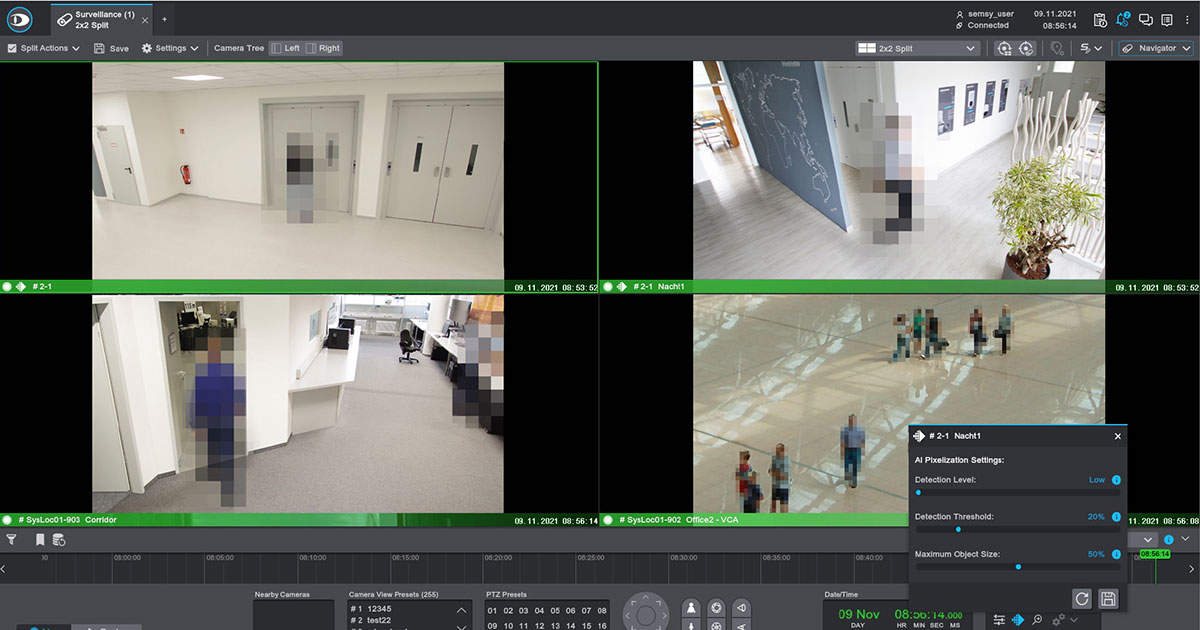Select PTZ preset 05
Screen dimensions: 1200x630
tap(555, 610)
